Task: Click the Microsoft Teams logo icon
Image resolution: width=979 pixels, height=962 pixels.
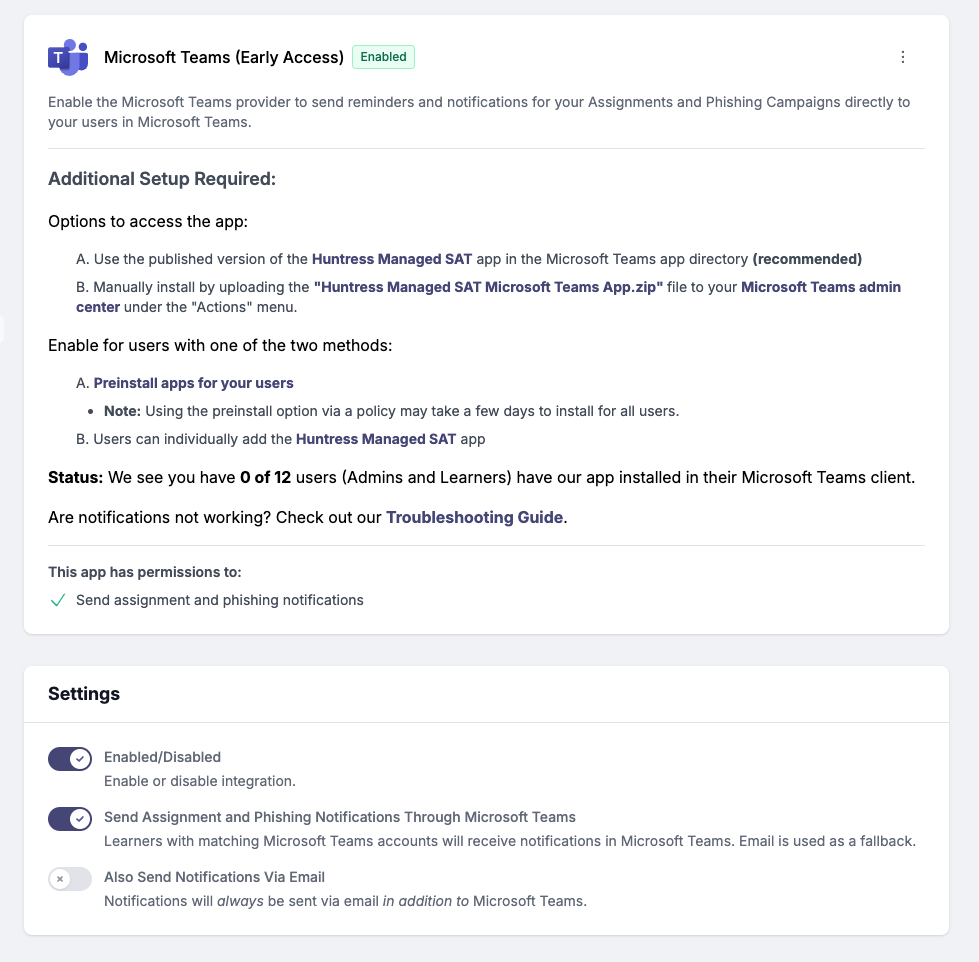Action: (x=68, y=57)
